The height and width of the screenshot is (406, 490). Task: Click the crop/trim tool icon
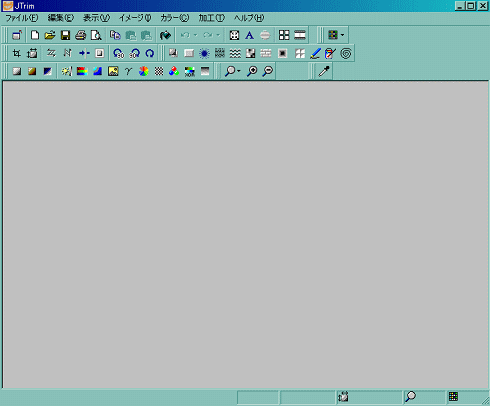click(17, 53)
